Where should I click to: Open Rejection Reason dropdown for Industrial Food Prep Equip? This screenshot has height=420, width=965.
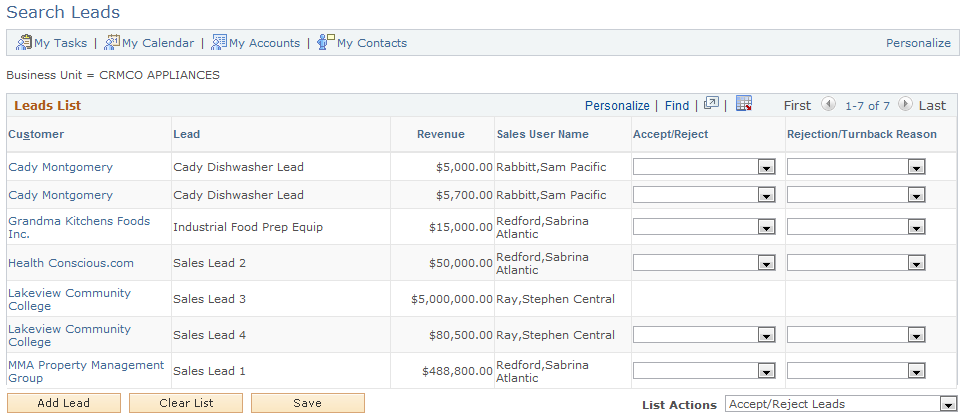coord(915,227)
